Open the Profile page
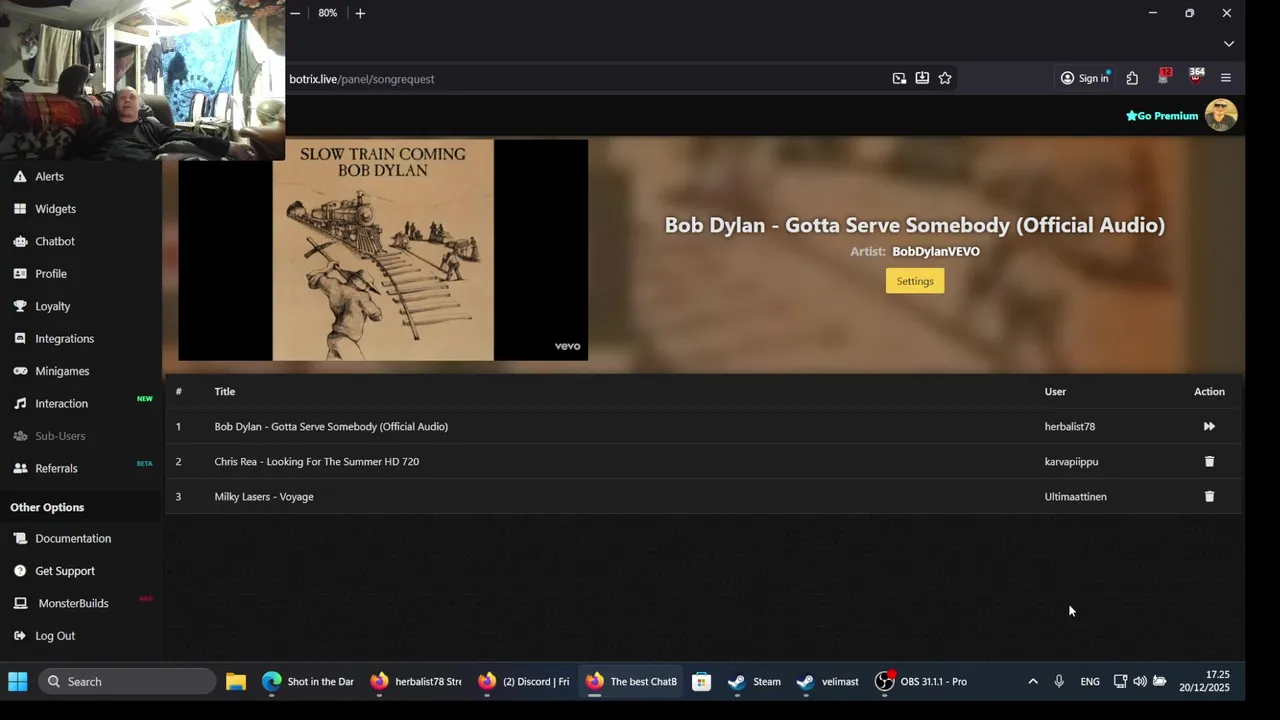This screenshot has height=720, width=1280. 51,274
